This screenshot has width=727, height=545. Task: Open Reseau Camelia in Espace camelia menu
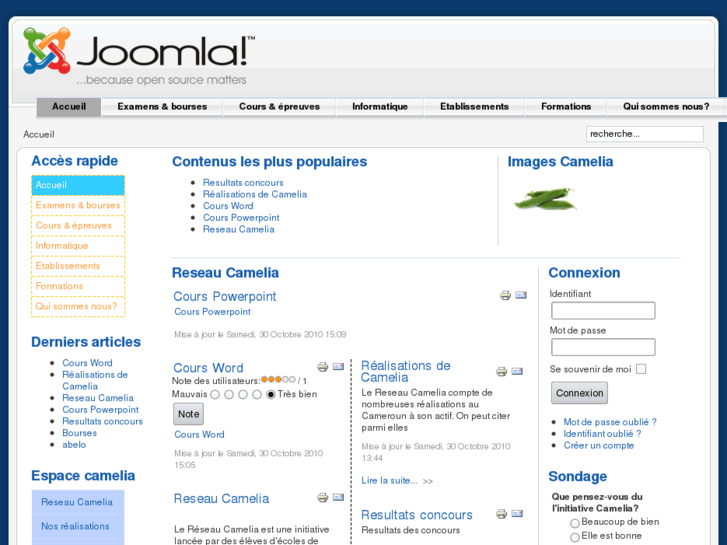(78, 502)
